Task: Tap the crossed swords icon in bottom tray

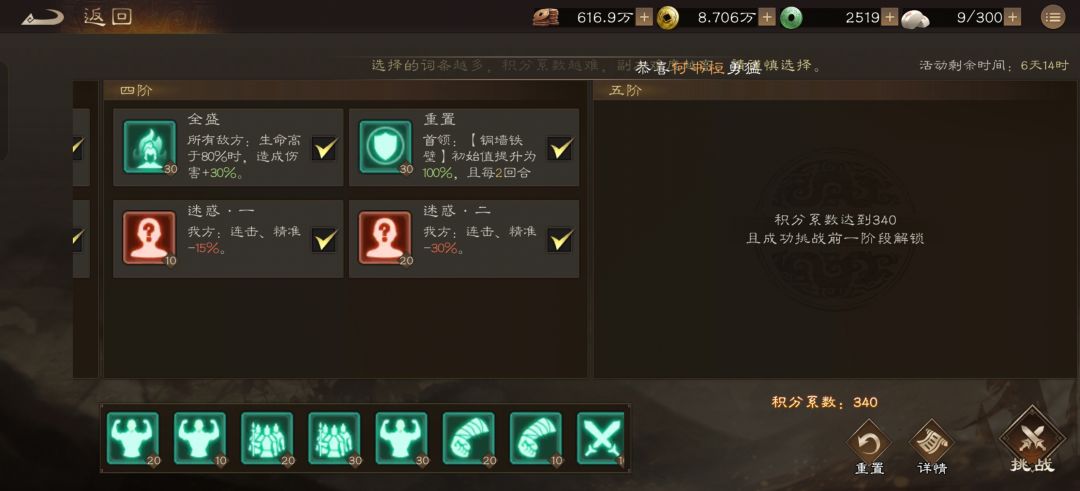Action: [x=601, y=438]
